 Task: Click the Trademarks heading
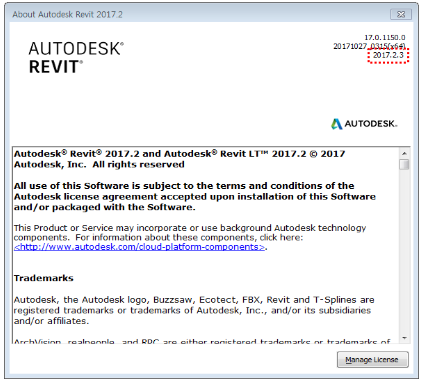click(x=44, y=278)
